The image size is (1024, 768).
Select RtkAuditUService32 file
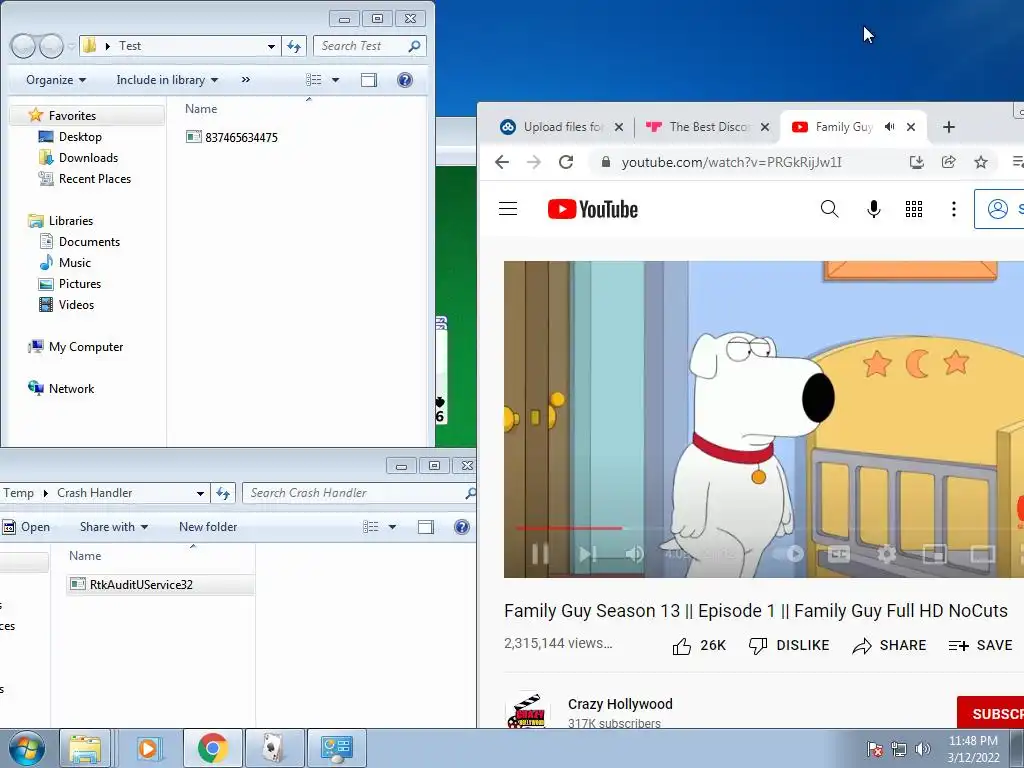[161, 584]
